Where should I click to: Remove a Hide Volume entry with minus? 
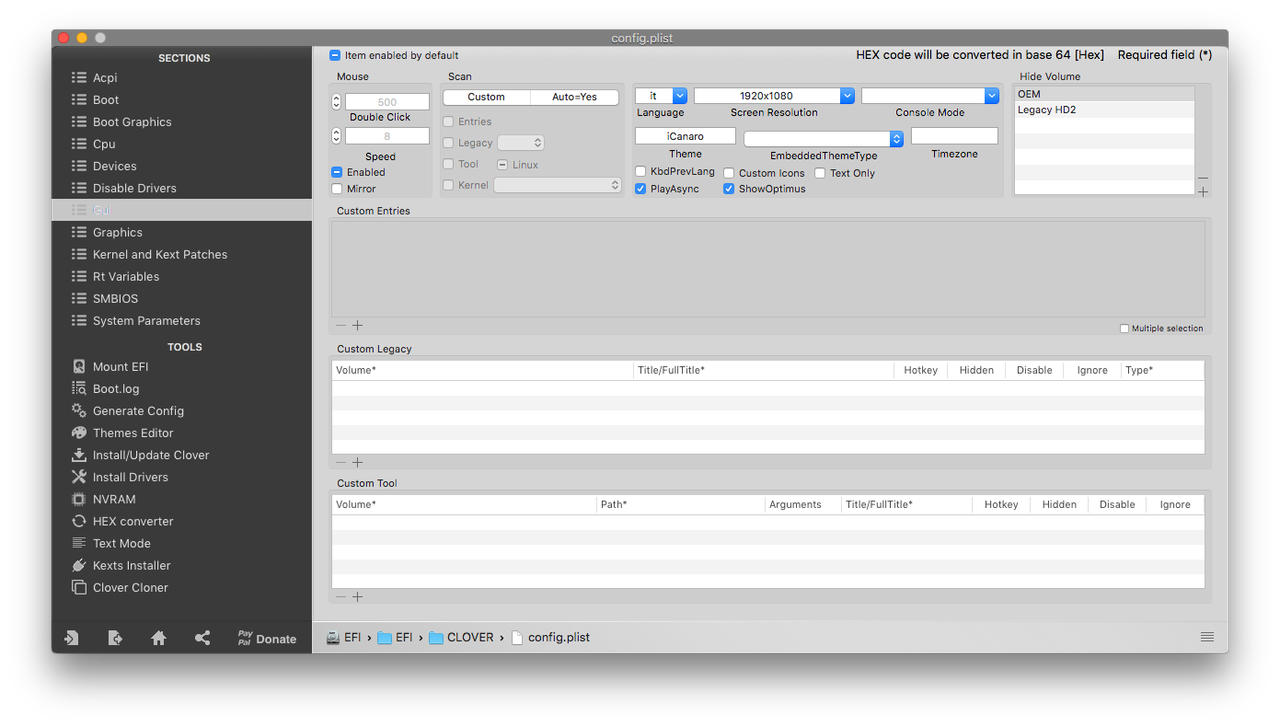[x=1203, y=178]
